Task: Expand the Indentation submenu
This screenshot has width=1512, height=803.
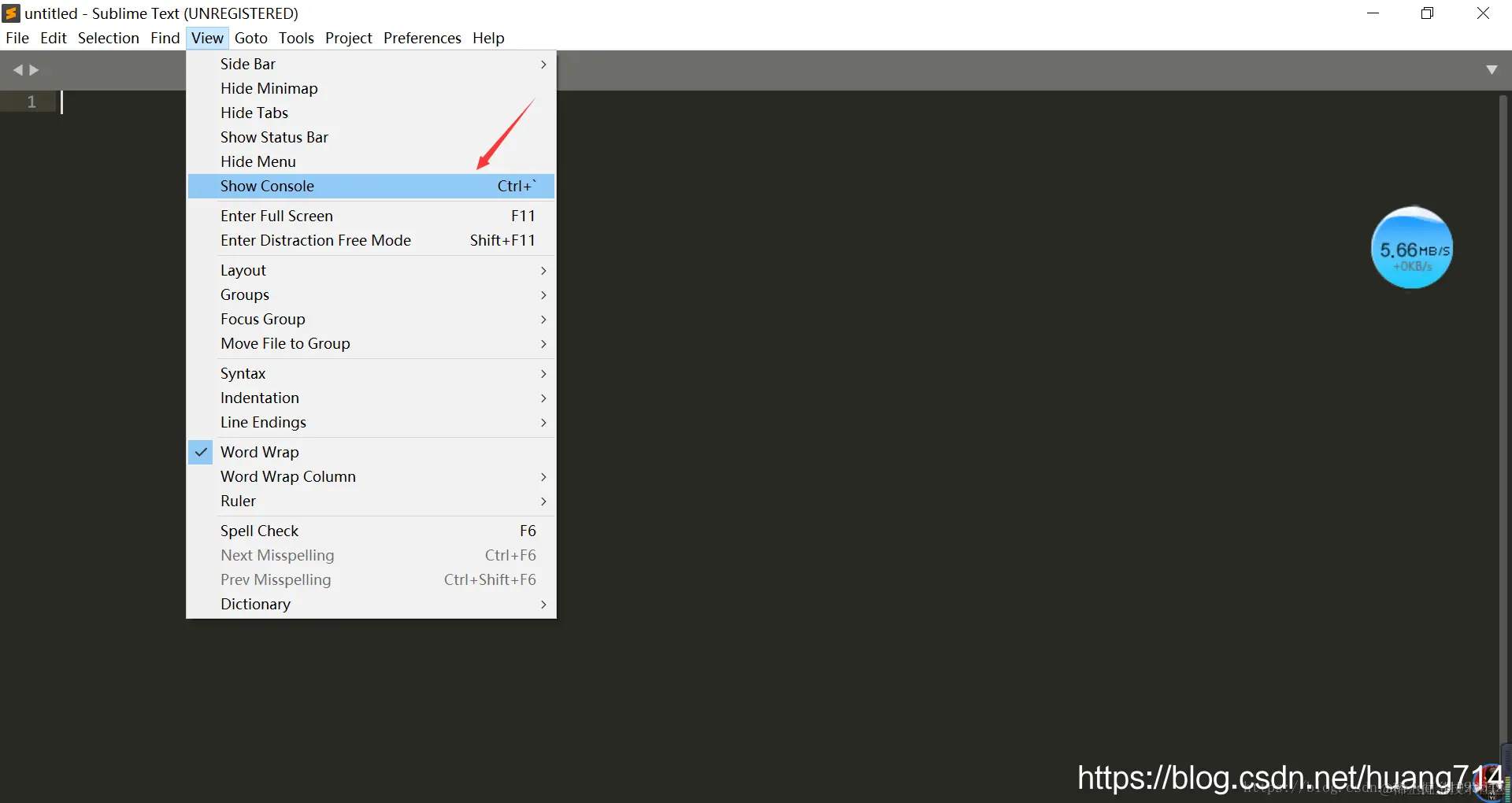Action: 371,398
